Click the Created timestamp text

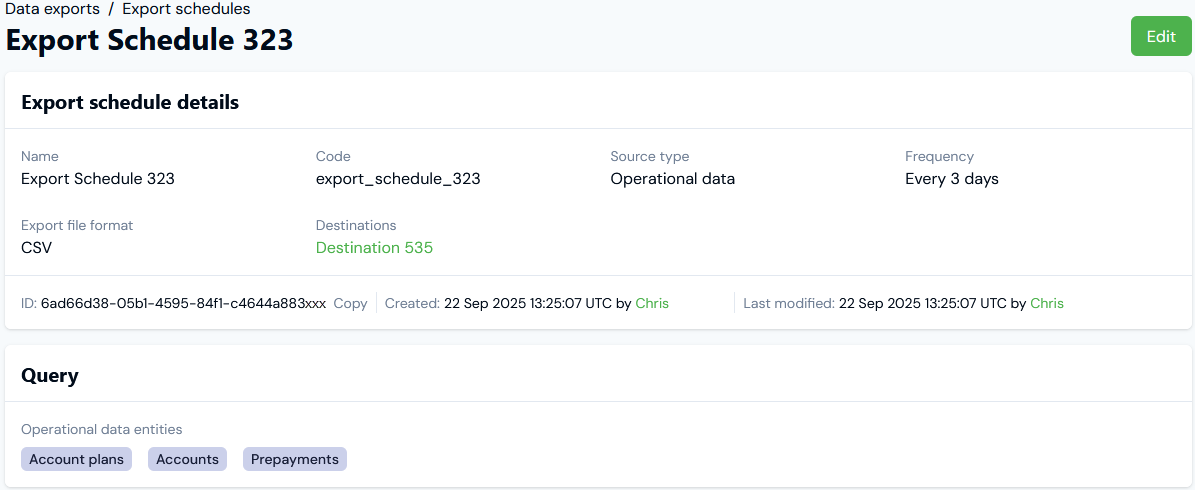click(x=528, y=303)
